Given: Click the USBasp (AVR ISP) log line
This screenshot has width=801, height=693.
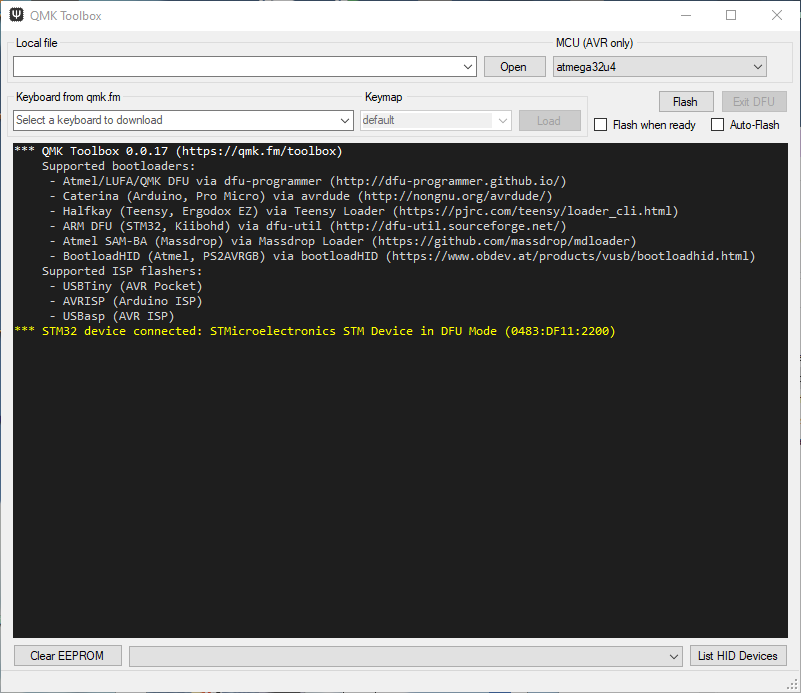Looking at the screenshot, I should click(x=110, y=316).
